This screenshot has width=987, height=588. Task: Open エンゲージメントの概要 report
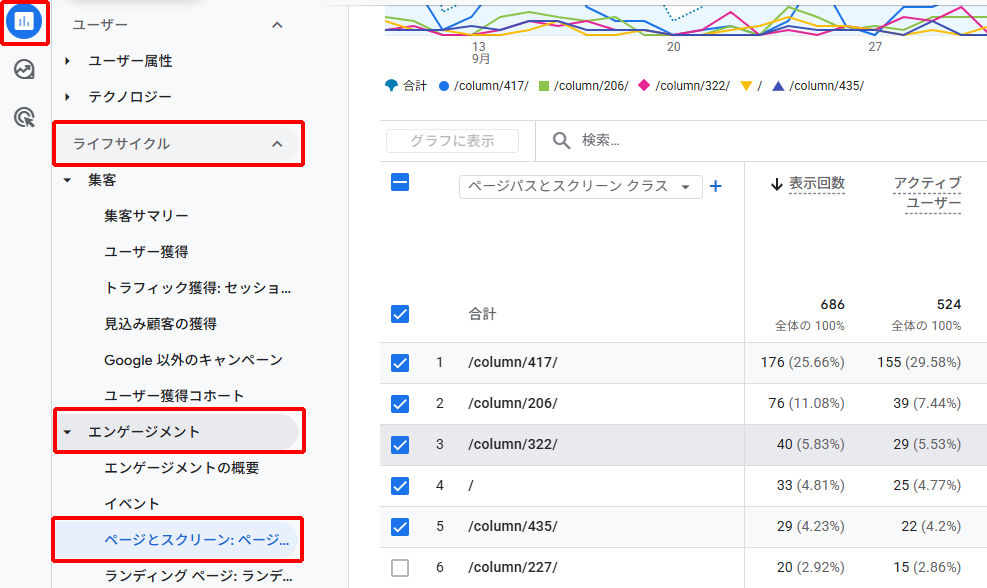coord(181,468)
